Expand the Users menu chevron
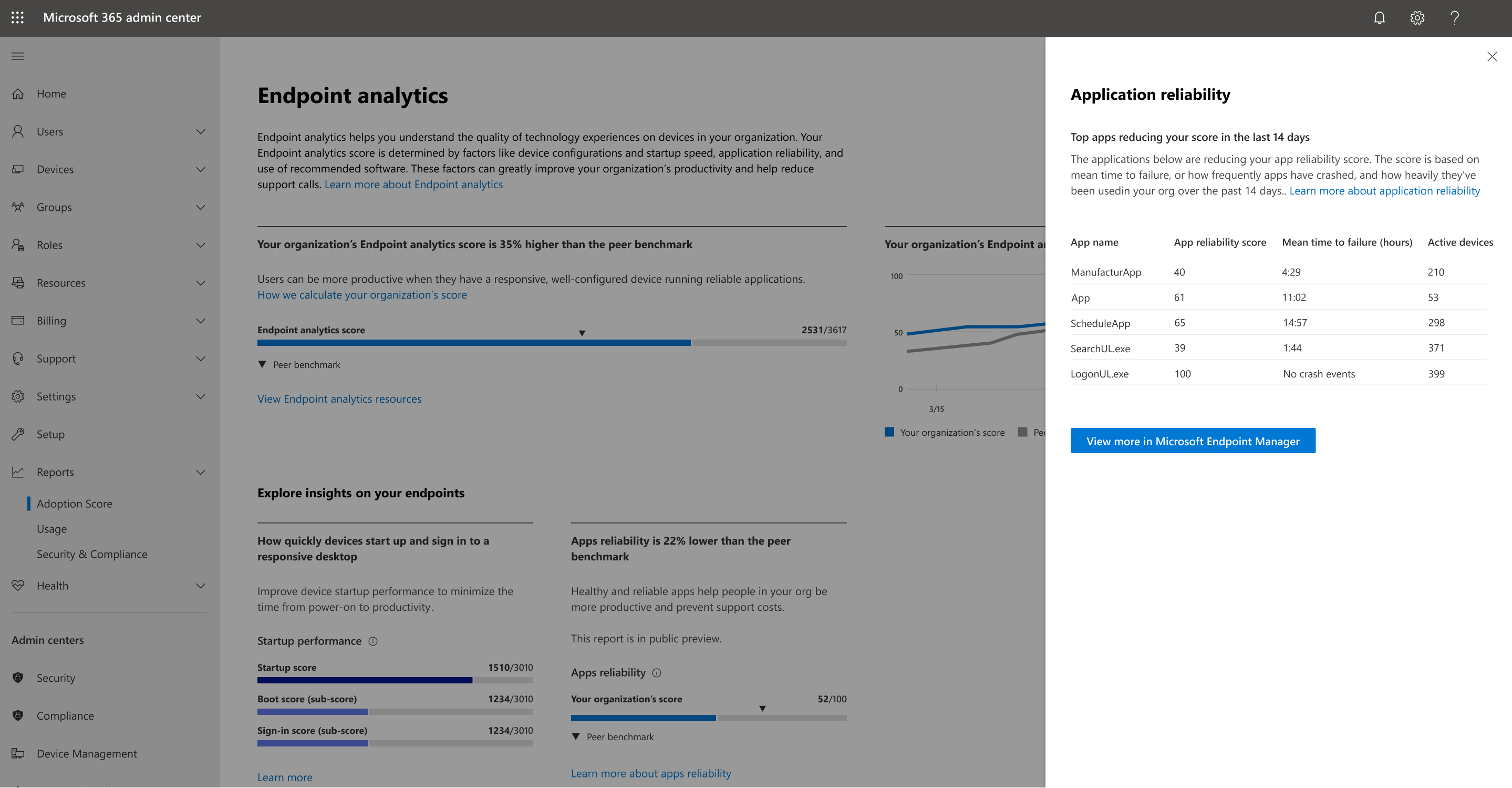 coord(201,131)
